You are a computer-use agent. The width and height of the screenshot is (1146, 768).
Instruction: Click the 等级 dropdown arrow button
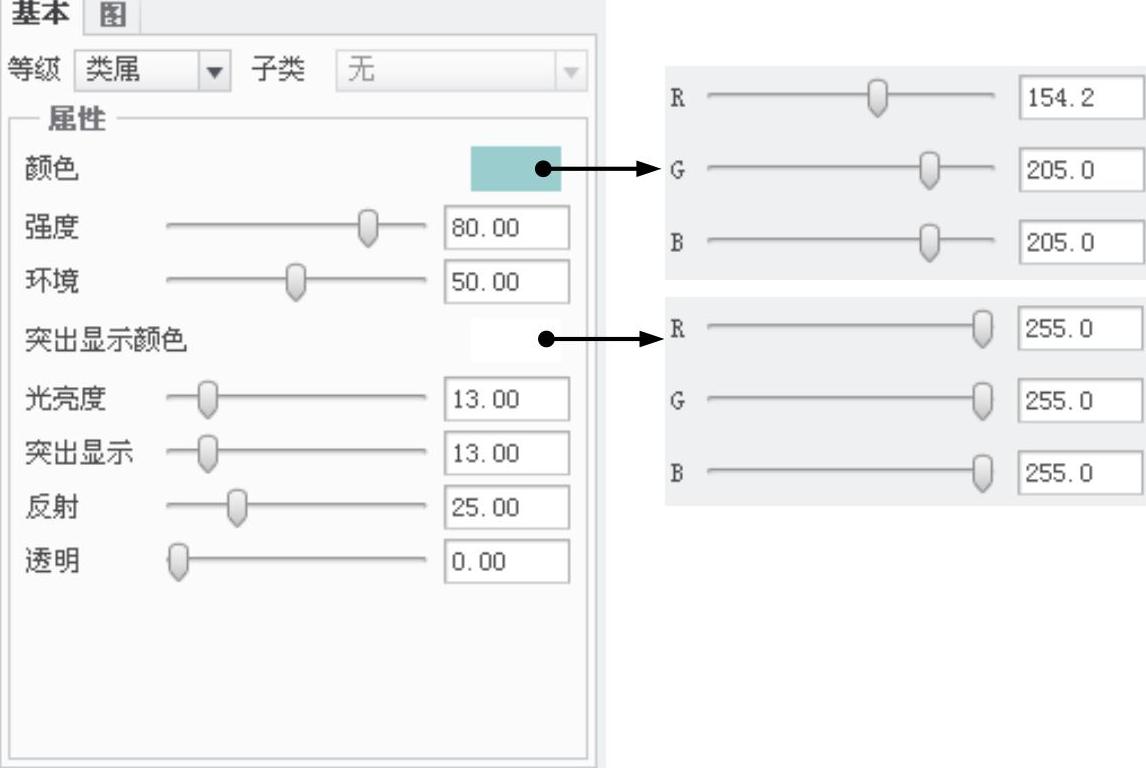pyautogui.click(x=214, y=71)
